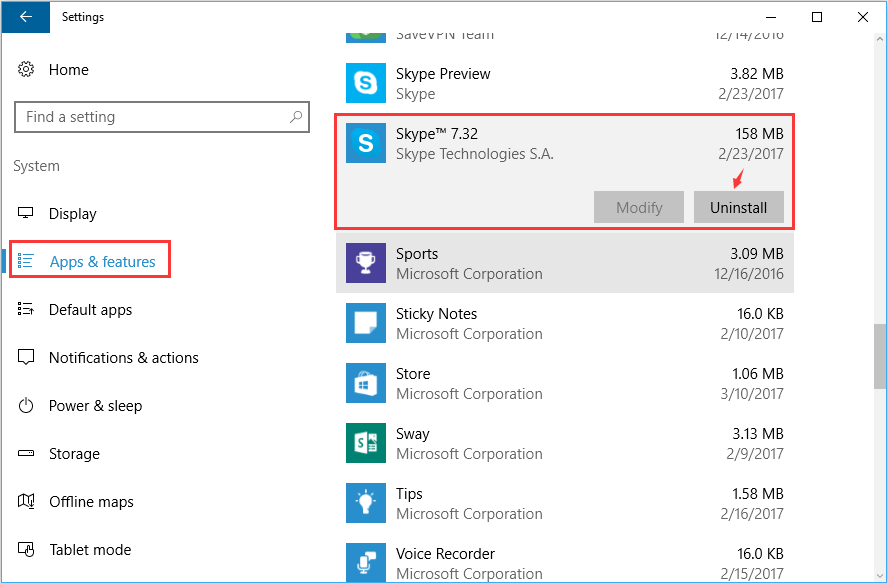Click the Sticky Notes app icon
888x583 pixels.
coord(366,323)
